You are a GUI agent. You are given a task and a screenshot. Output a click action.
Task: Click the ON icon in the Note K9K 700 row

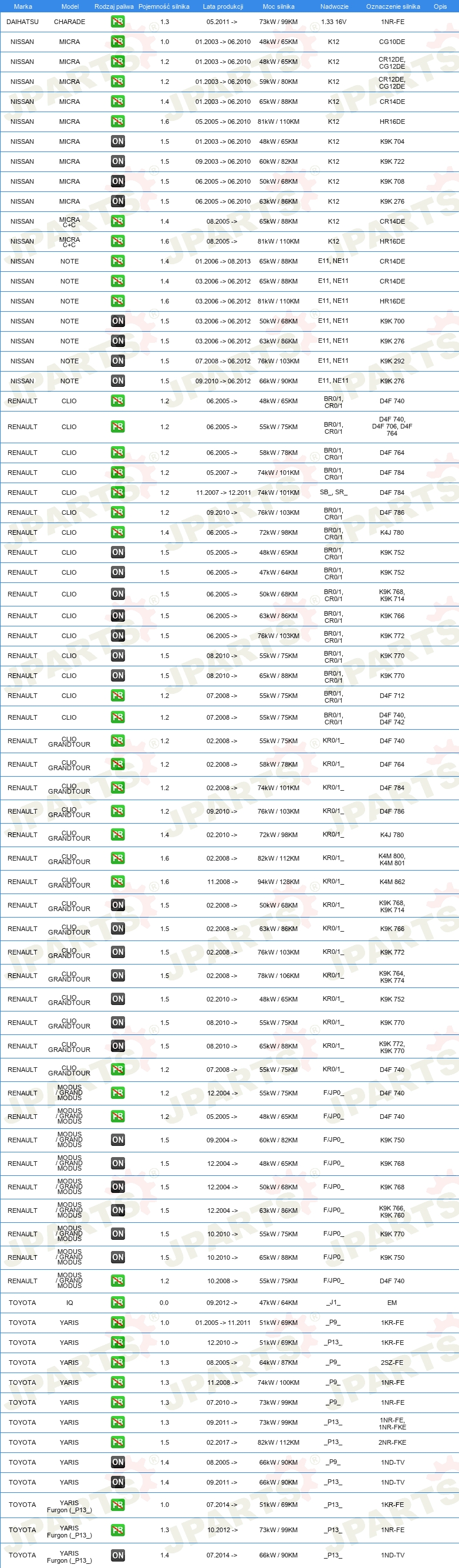coord(117,321)
